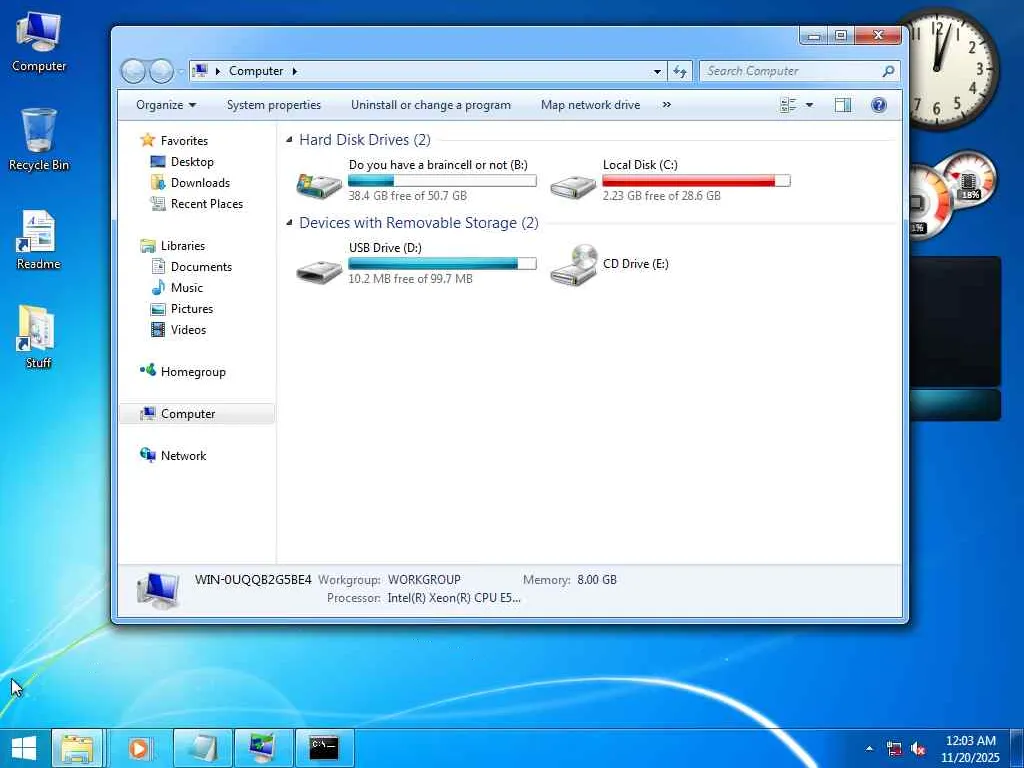1024x768 pixels.
Task: Select the CD Drive (E:) disc icon
Action: click(x=573, y=264)
